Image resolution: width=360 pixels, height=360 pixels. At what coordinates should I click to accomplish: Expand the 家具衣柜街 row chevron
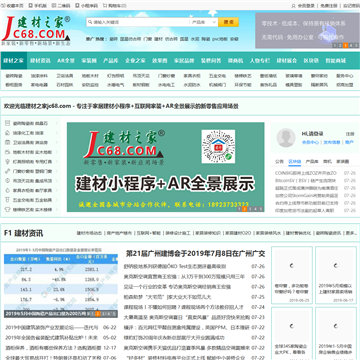57,190
